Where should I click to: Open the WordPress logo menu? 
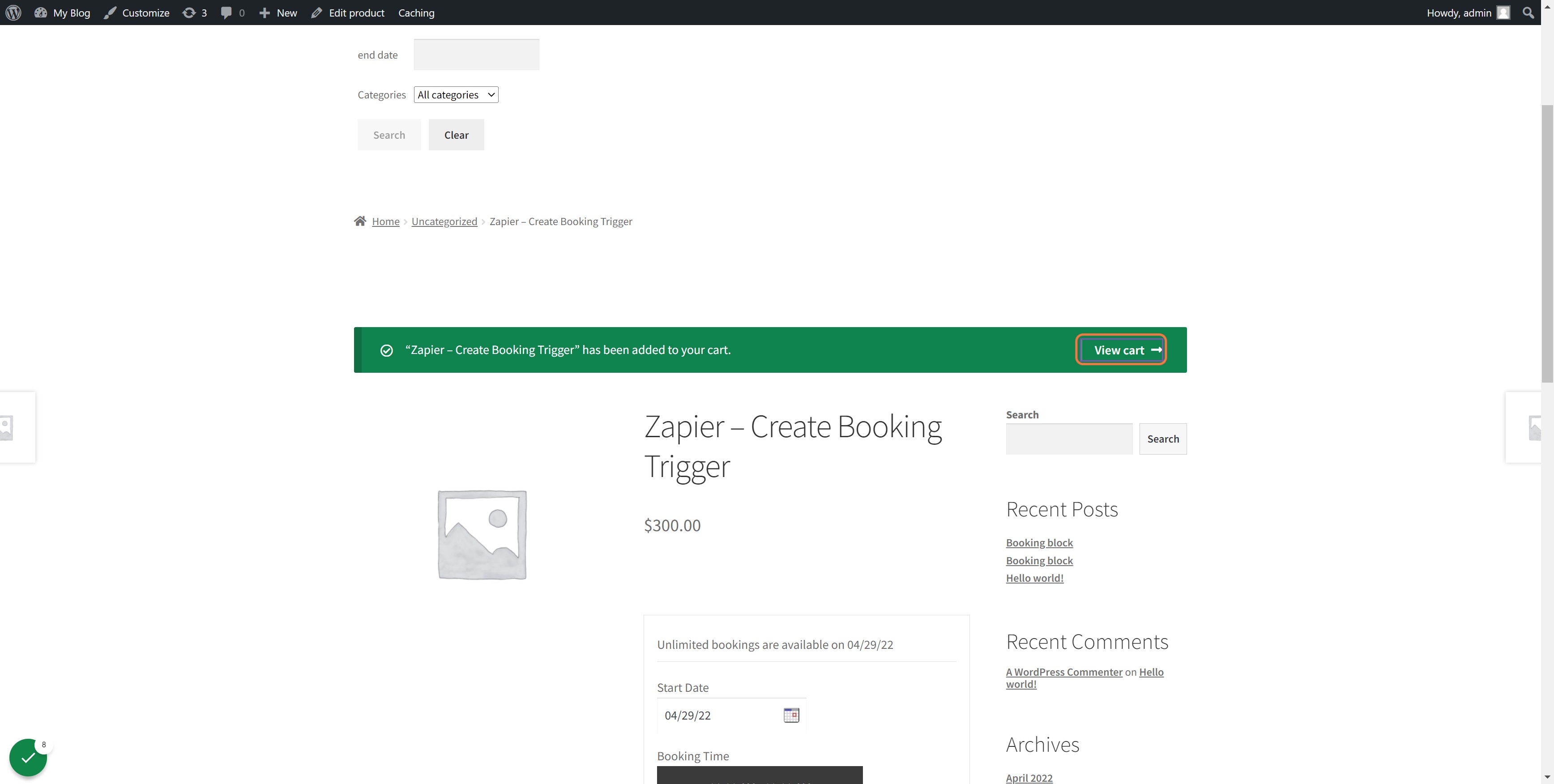point(13,13)
